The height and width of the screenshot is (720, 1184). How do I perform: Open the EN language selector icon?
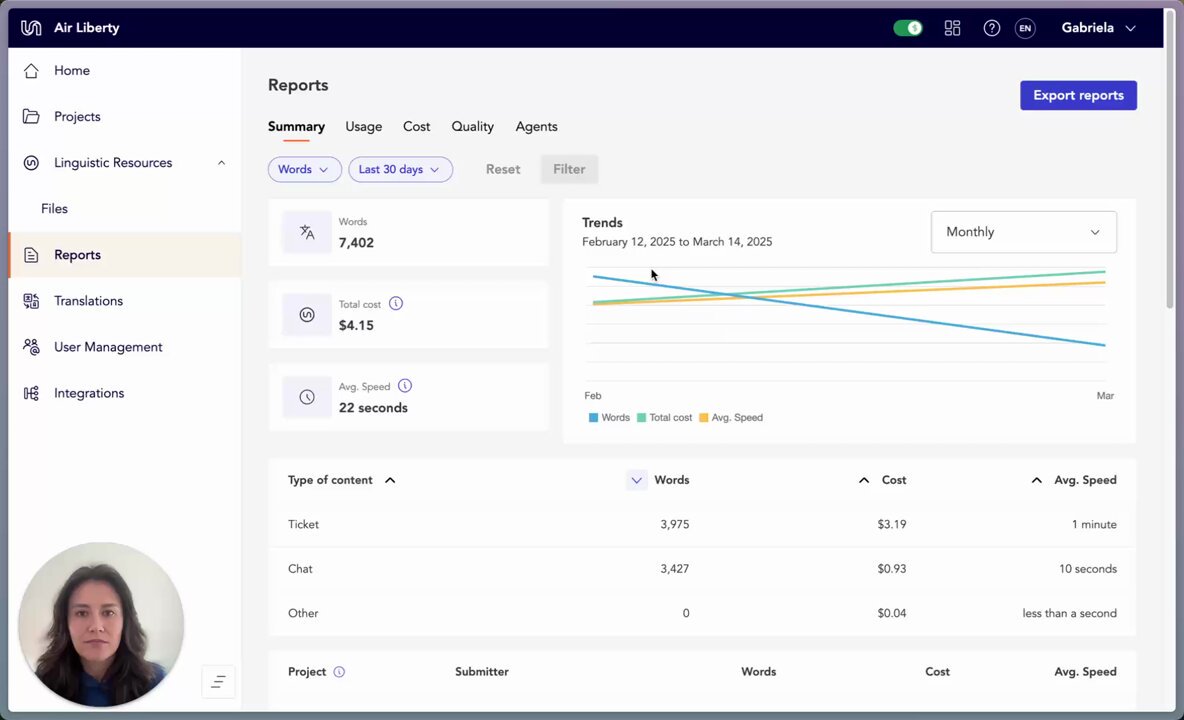point(1025,28)
